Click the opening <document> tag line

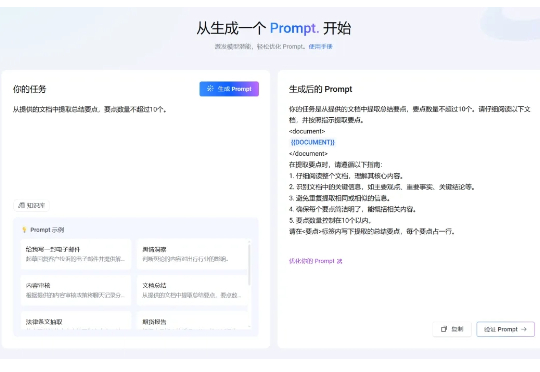(307, 131)
